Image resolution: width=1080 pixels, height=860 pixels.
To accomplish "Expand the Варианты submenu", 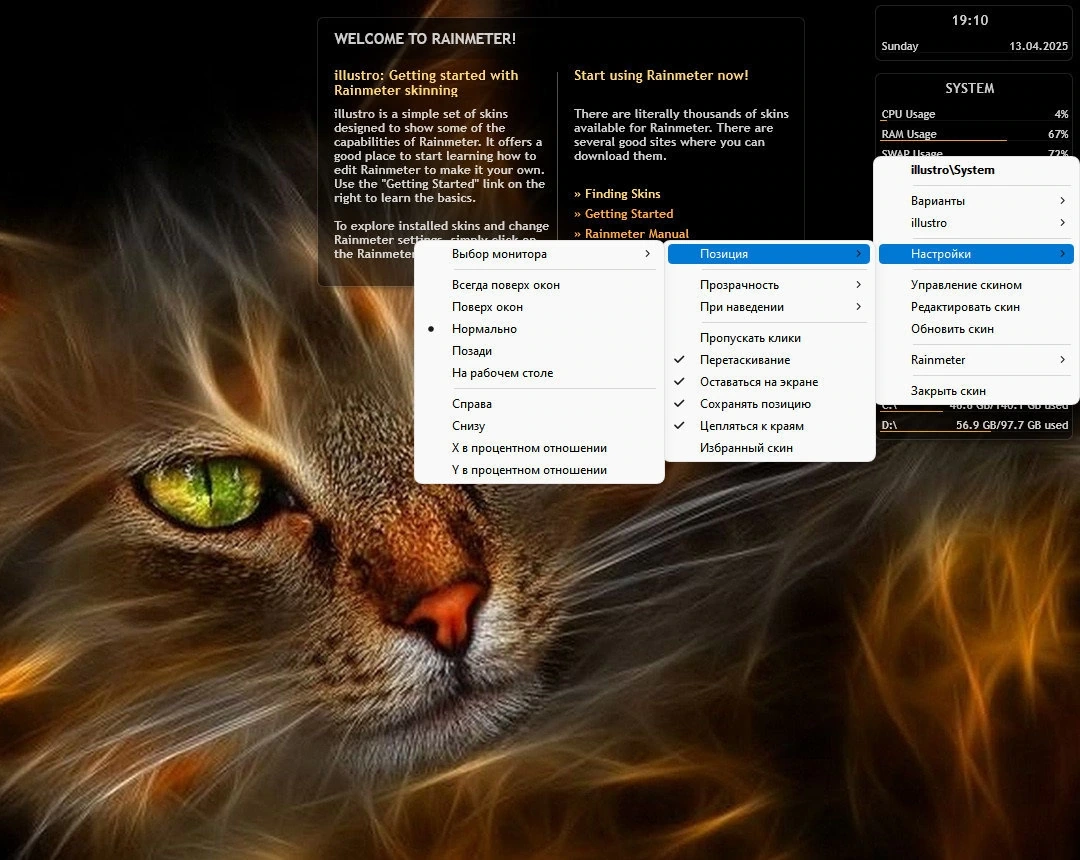I will 976,200.
